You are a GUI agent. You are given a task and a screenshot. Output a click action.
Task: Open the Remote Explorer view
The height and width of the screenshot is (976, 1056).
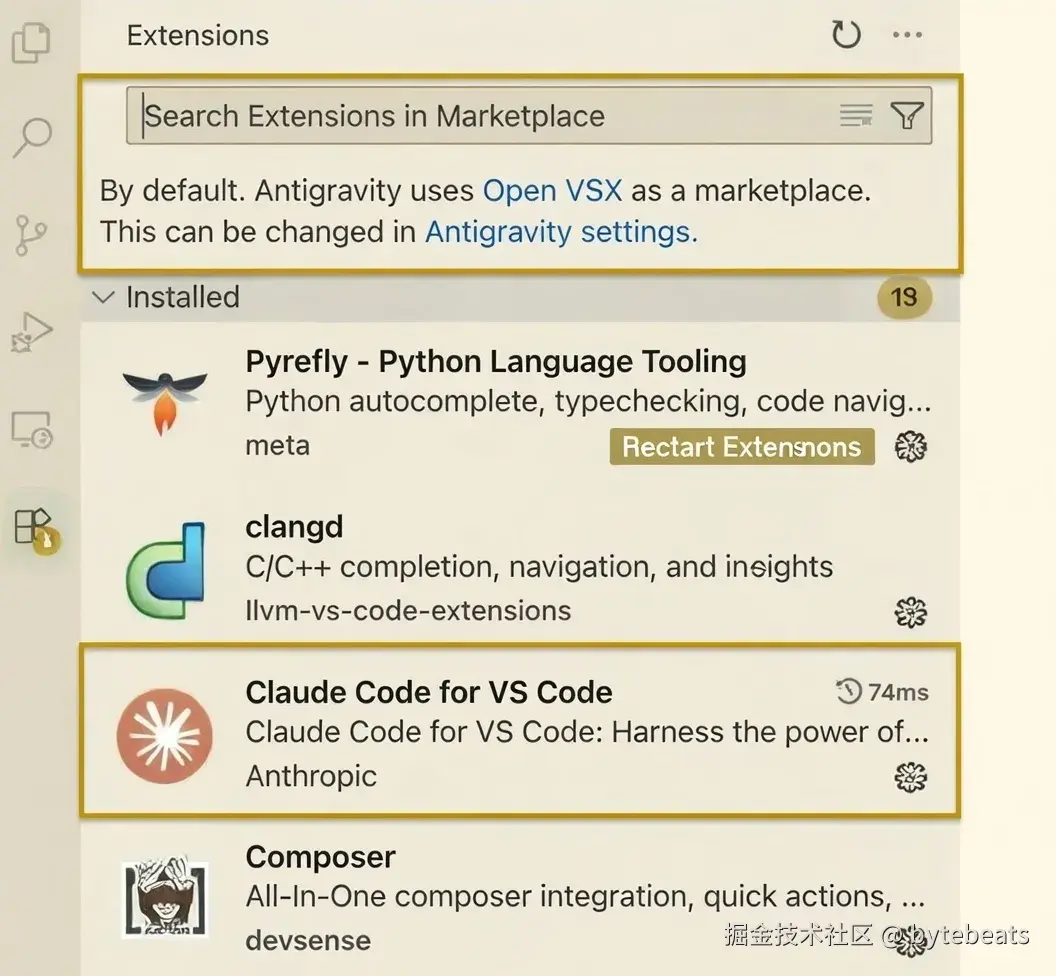(31, 430)
